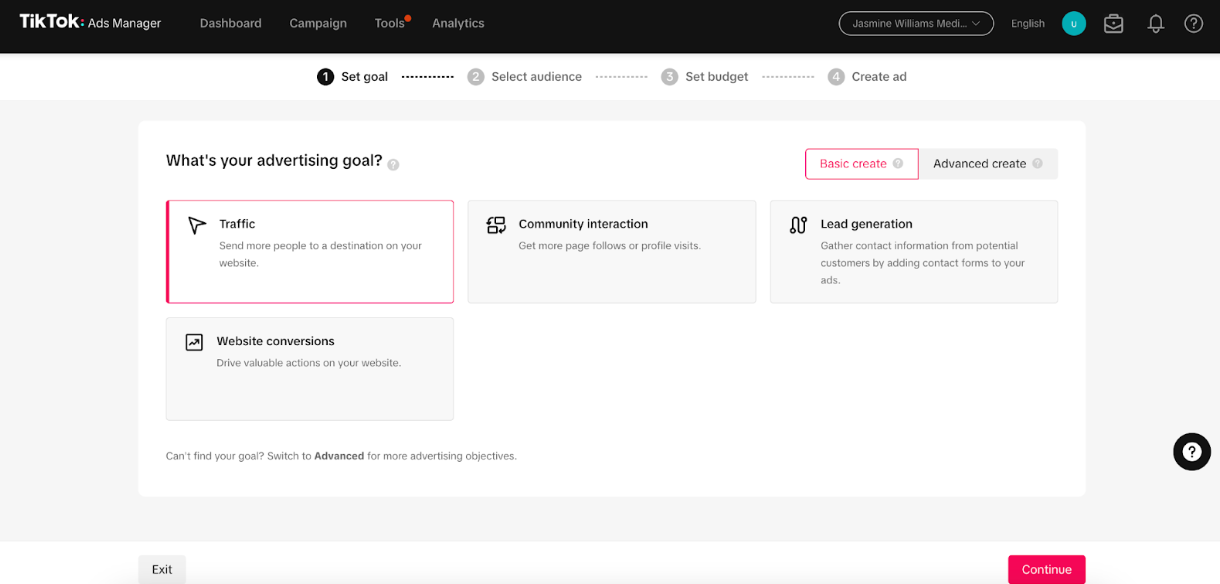Image resolution: width=1220 pixels, height=584 pixels.
Task: Click the Advanced link below goals
Action: 339,456
